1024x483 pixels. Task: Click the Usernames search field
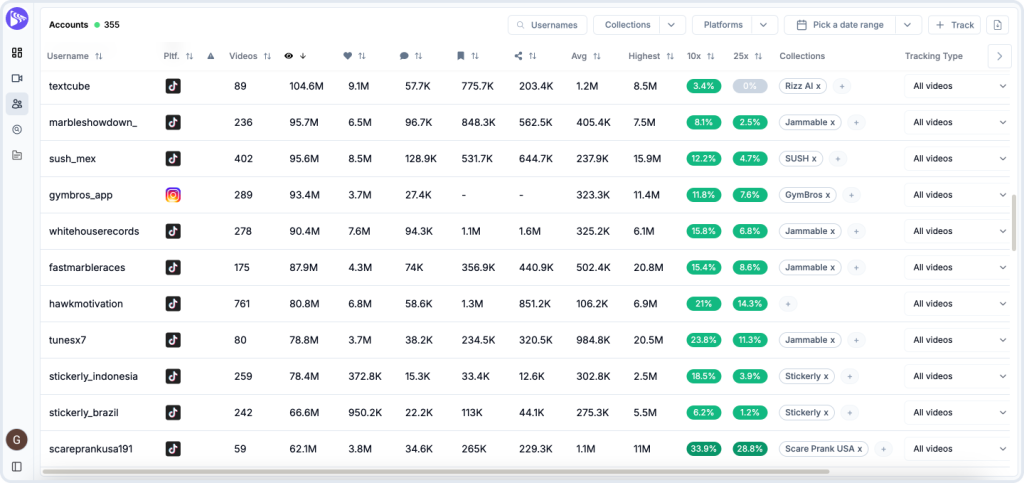547,25
